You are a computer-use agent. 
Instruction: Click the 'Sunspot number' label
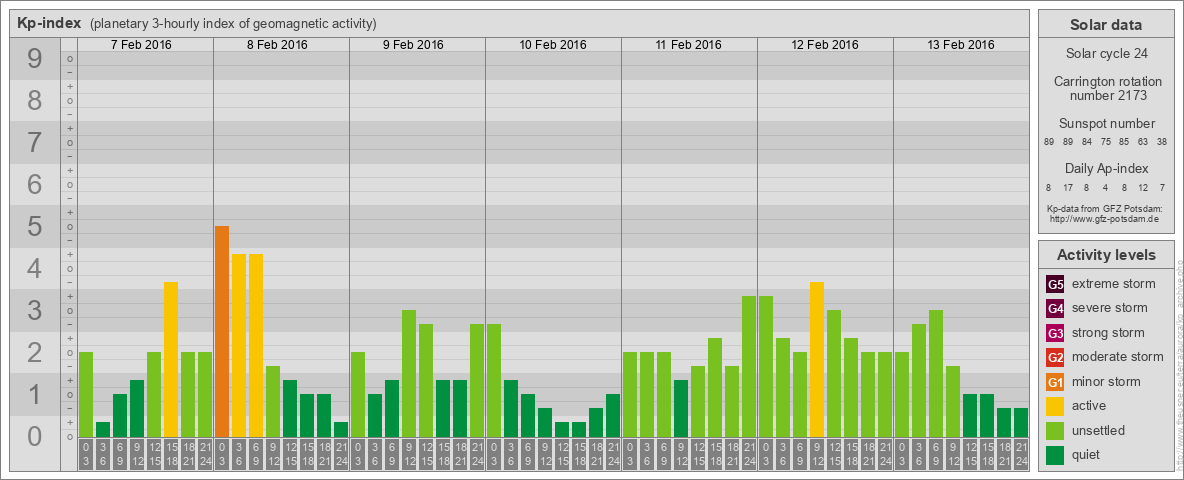pos(1107,124)
